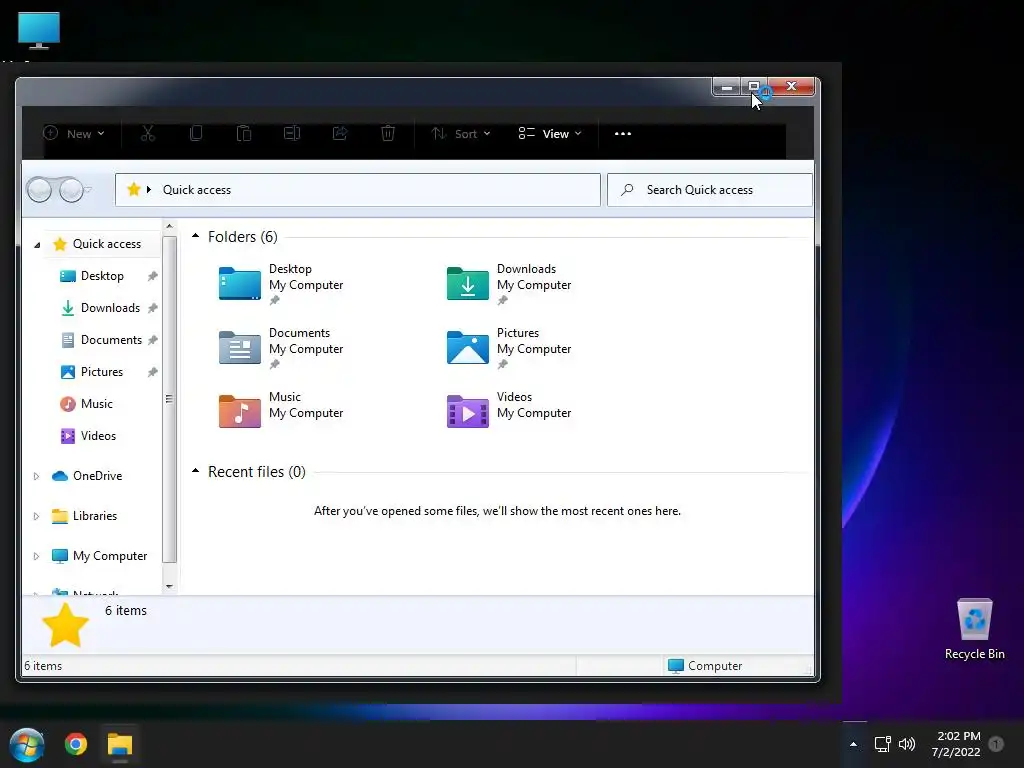Image resolution: width=1024 pixels, height=768 pixels.
Task: Select Downloads in the navigation pane
Action: click(110, 308)
